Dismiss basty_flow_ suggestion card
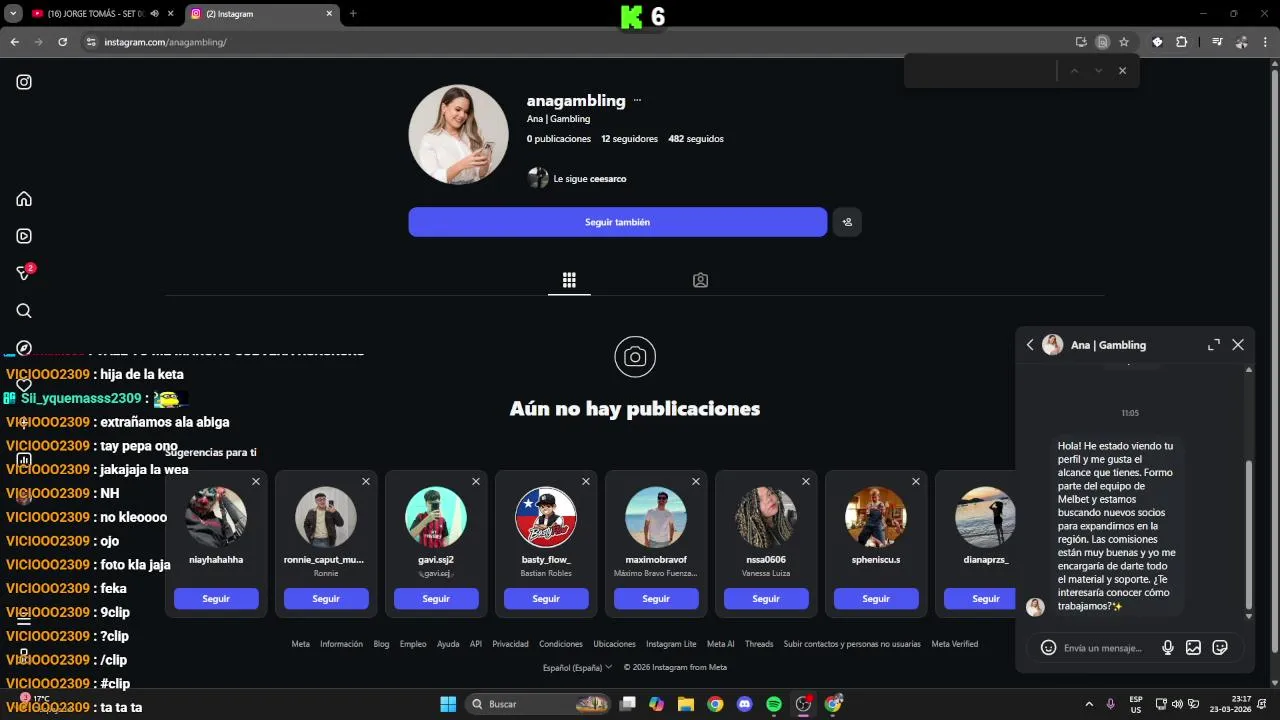1280x720 pixels. [x=586, y=482]
